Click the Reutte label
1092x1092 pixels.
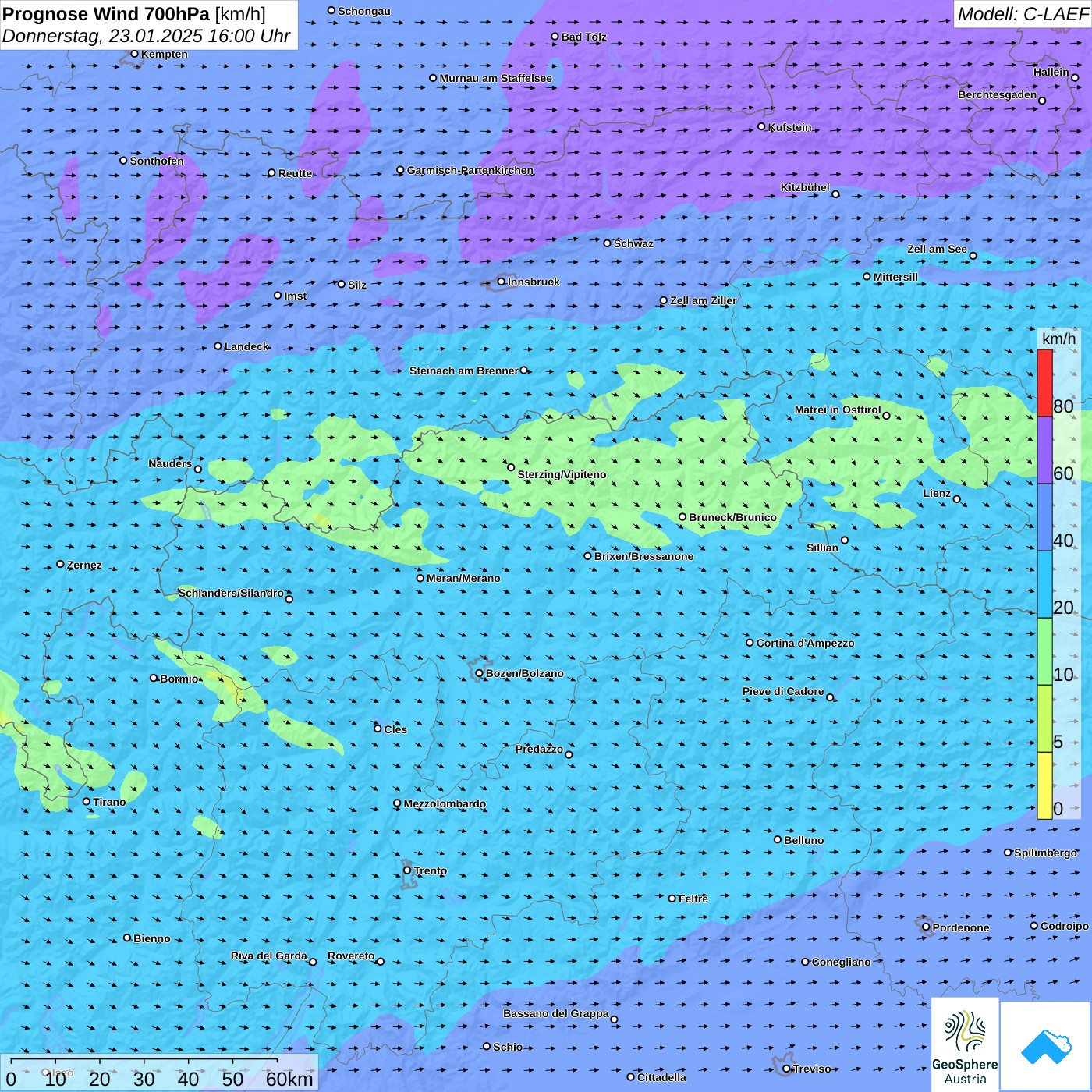coord(296,173)
